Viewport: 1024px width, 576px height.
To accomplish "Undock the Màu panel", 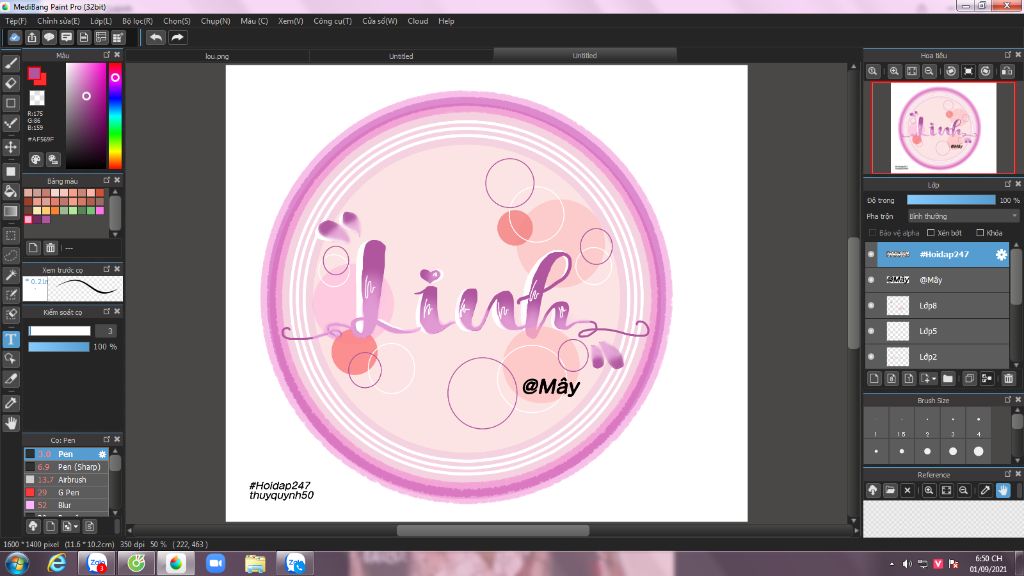I will [x=106, y=55].
